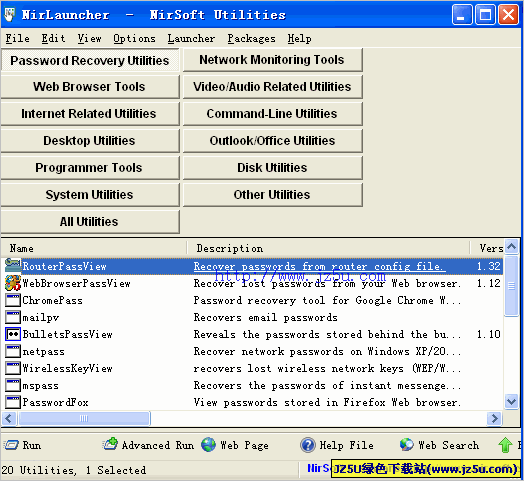Click vertical scrollbar up arrow
The height and width of the screenshot is (481, 524).
[511, 247]
